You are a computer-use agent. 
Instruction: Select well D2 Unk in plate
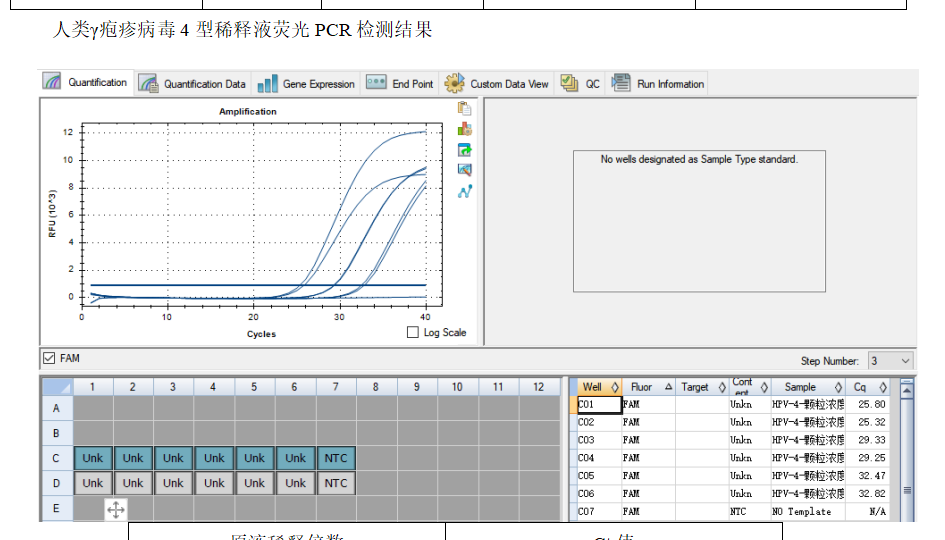tap(133, 483)
